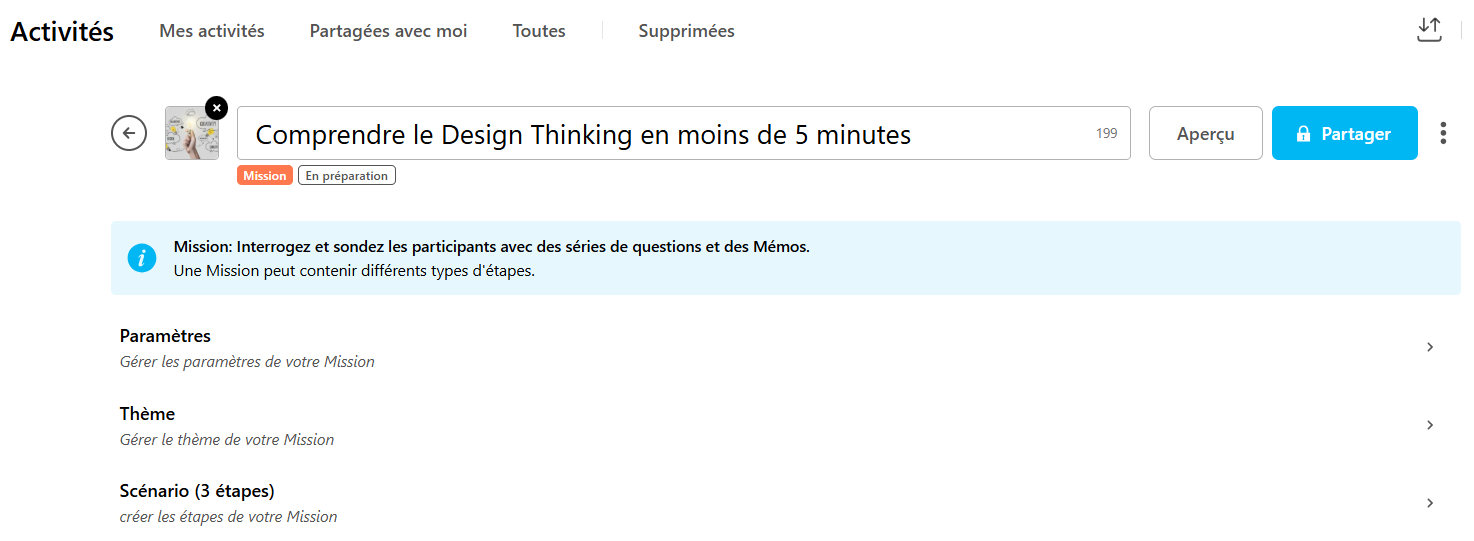Click the Aperçu button

point(1205,133)
